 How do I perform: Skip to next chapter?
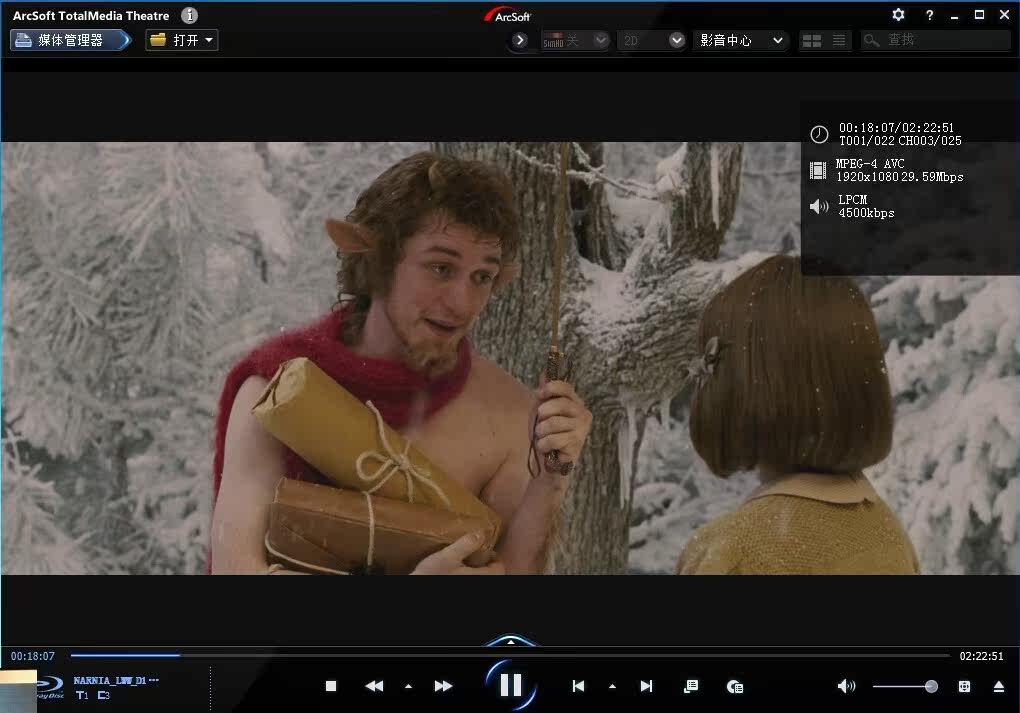[646, 686]
